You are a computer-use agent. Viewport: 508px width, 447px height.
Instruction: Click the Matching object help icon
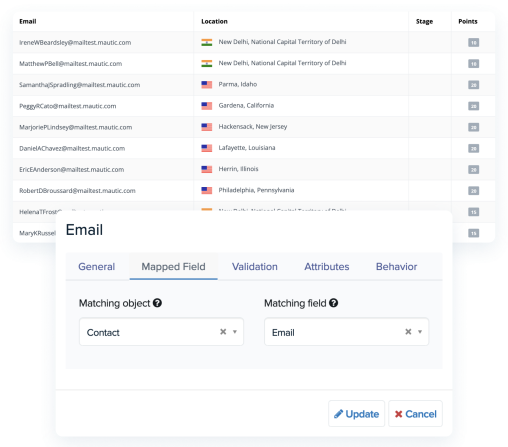tap(157, 303)
